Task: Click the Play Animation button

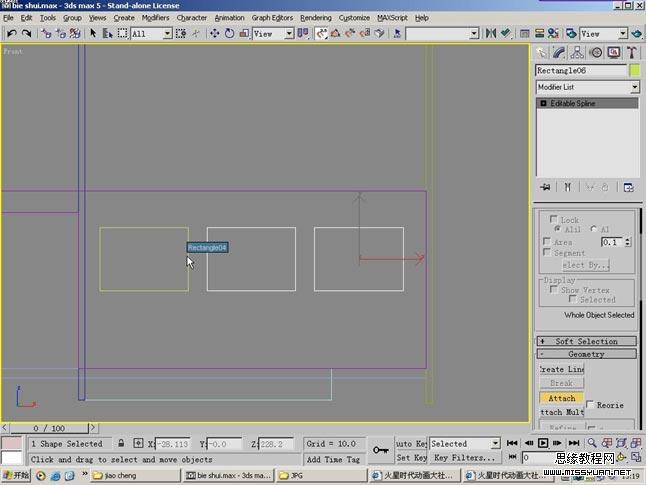Action: tap(543, 443)
